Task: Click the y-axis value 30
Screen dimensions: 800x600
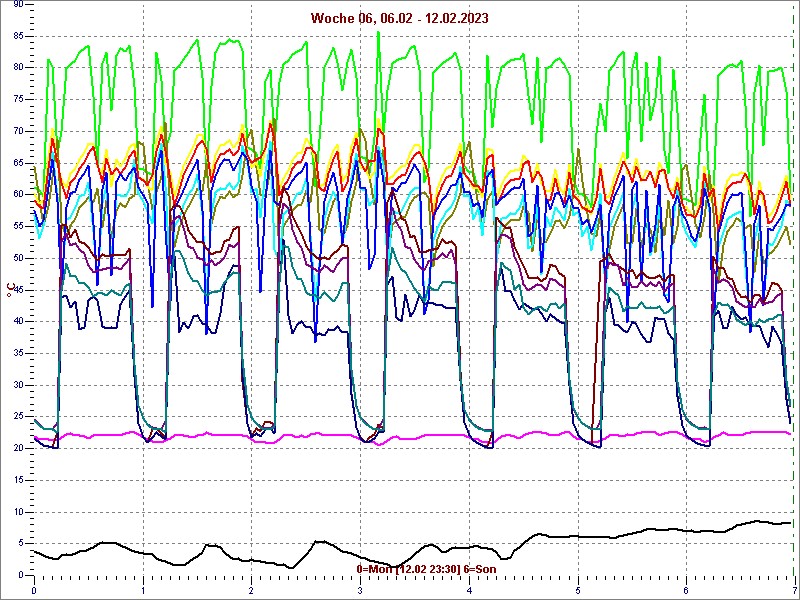Action: [x=17, y=385]
